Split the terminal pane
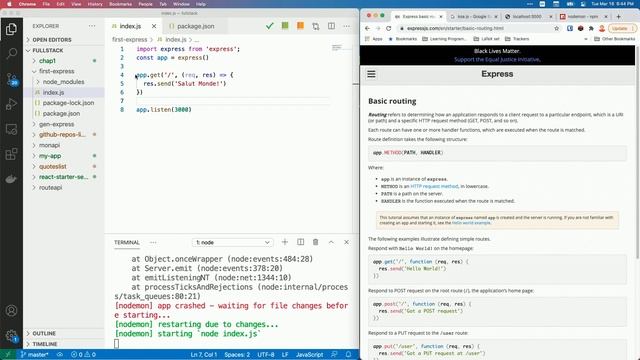The image size is (640, 360). (300, 242)
